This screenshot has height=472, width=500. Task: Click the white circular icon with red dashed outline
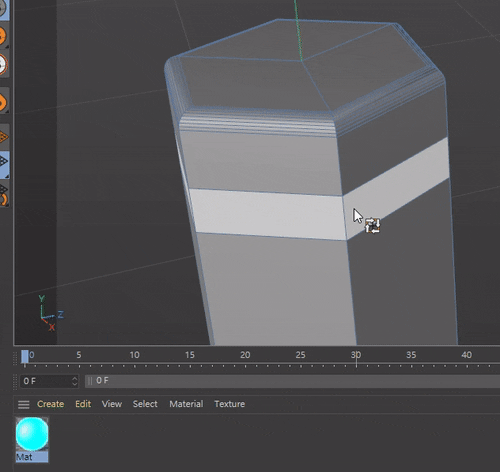tap(3, 64)
